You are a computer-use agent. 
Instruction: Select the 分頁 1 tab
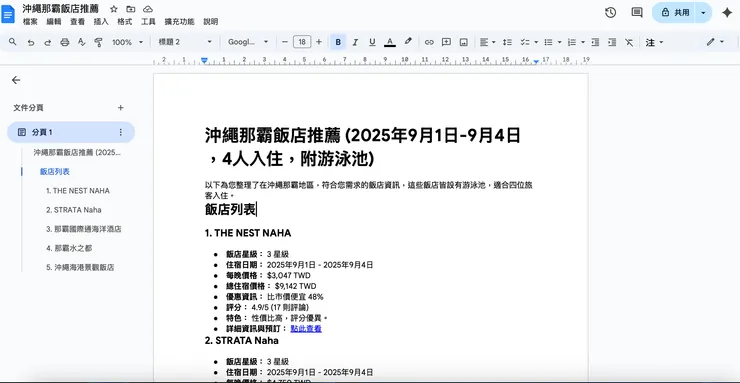[x=71, y=132]
